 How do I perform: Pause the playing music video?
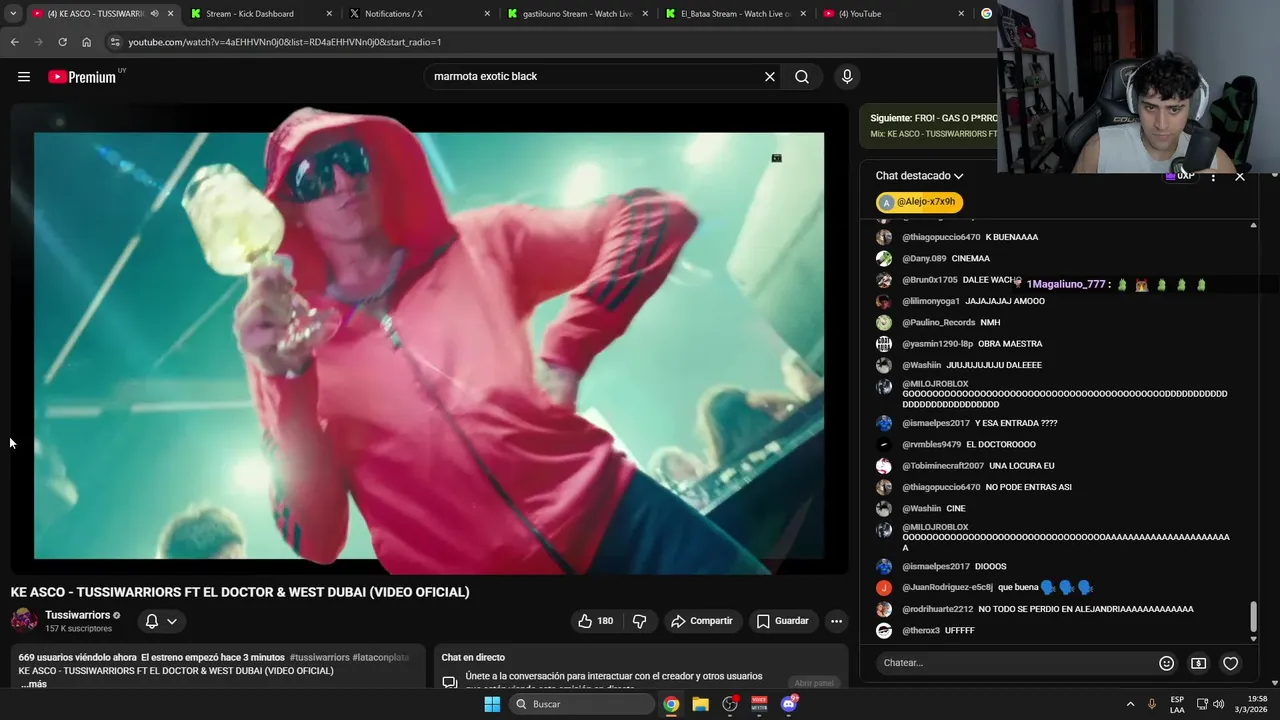pos(429,340)
